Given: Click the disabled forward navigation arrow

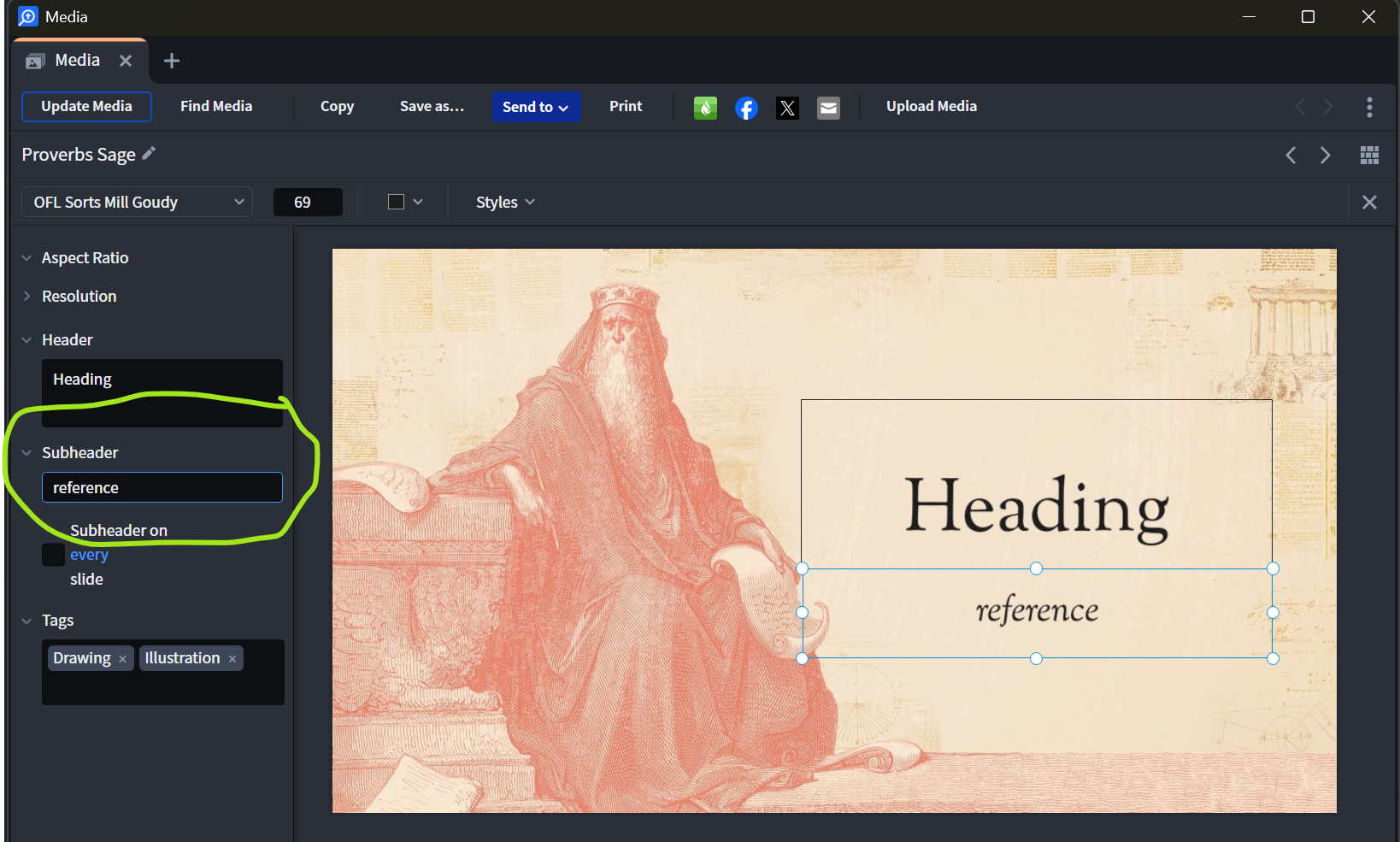Looking at the screenshot, I should [x=1328, y=107].
